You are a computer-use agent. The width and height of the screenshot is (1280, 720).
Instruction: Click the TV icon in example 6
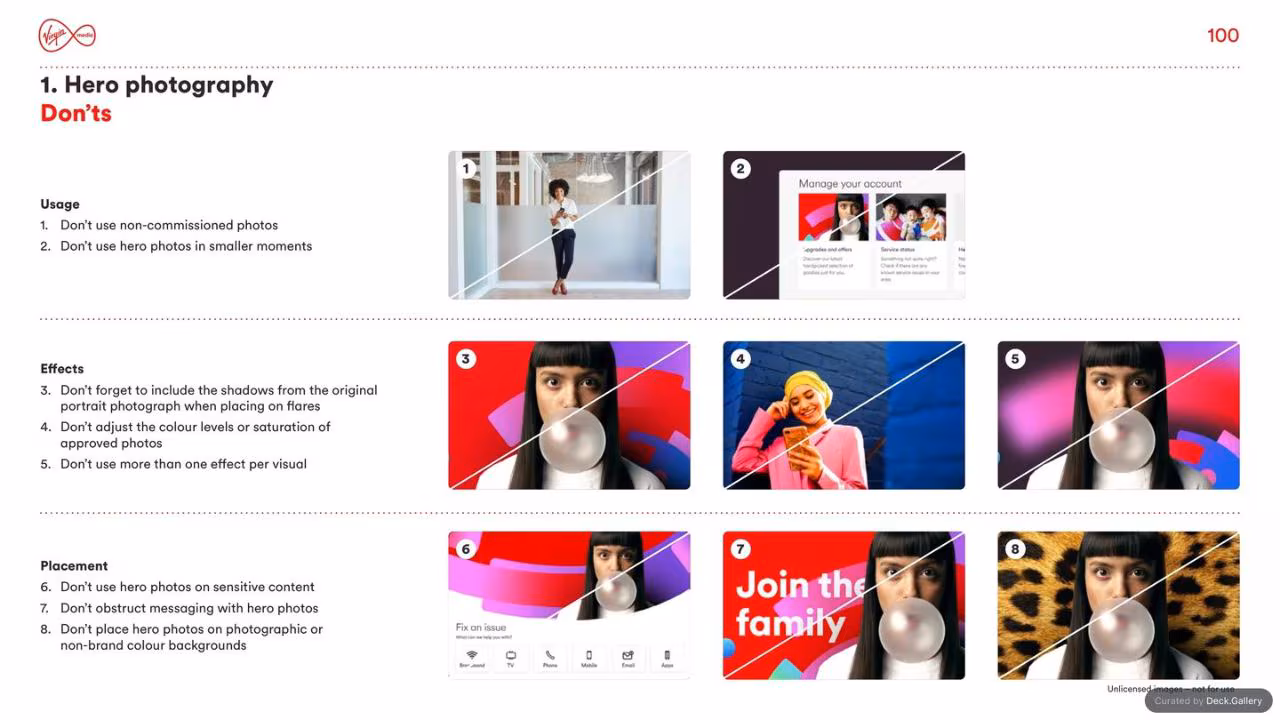pyautogui.click(x=511, y=655)
